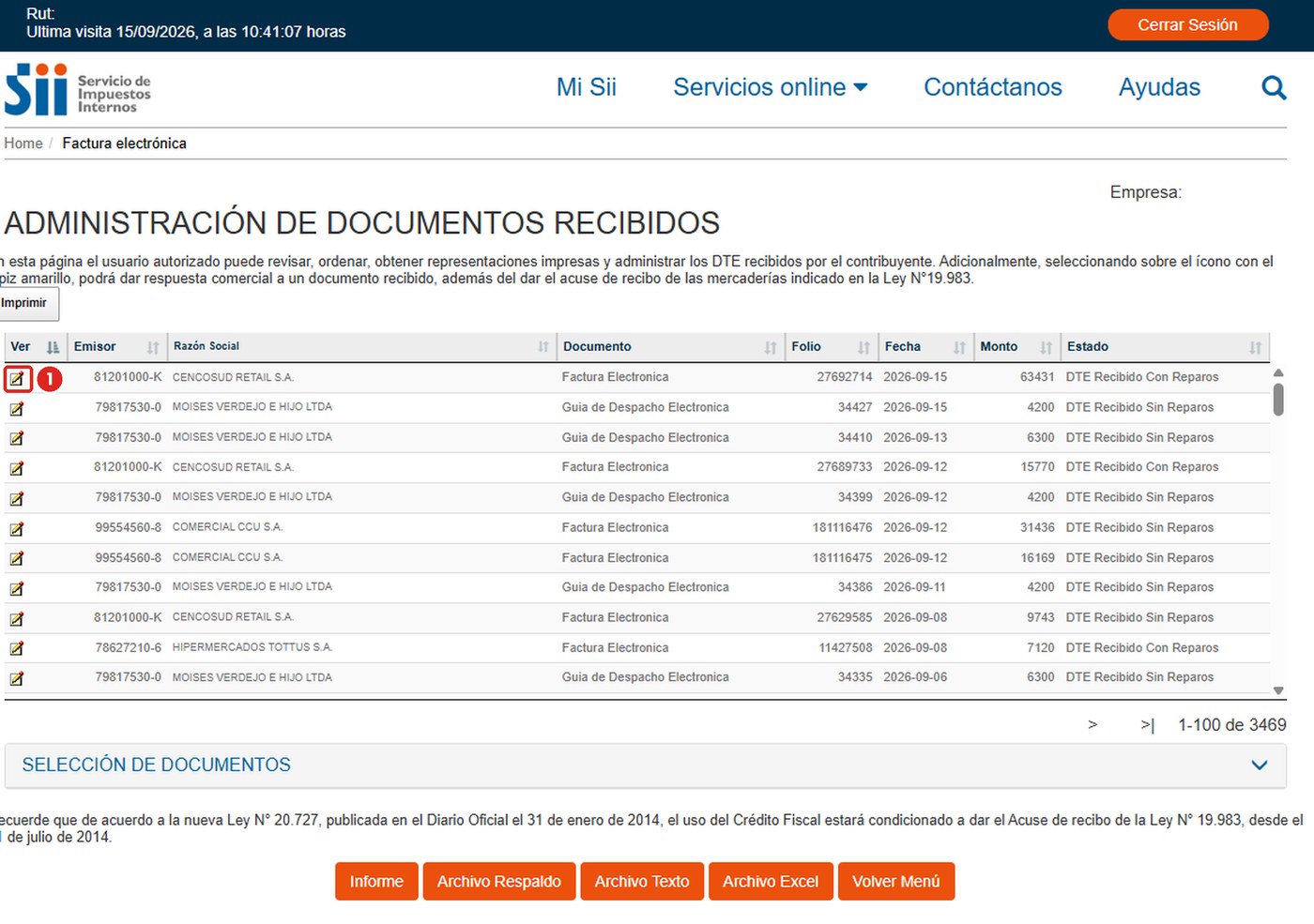Open pencil icon for folio 27689733
Screen dimensions: 1314x924
(x=17, y=468)
